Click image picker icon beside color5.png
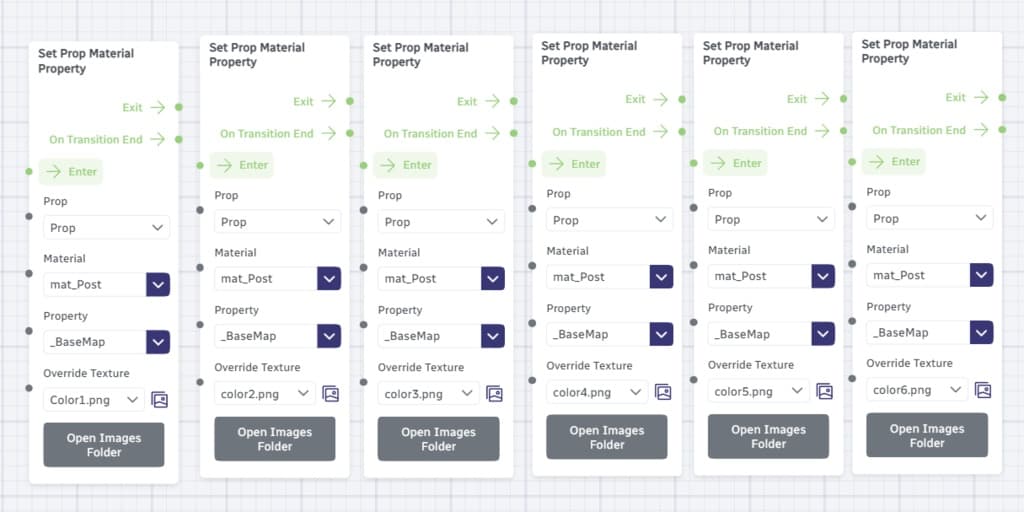 (824, 391)
